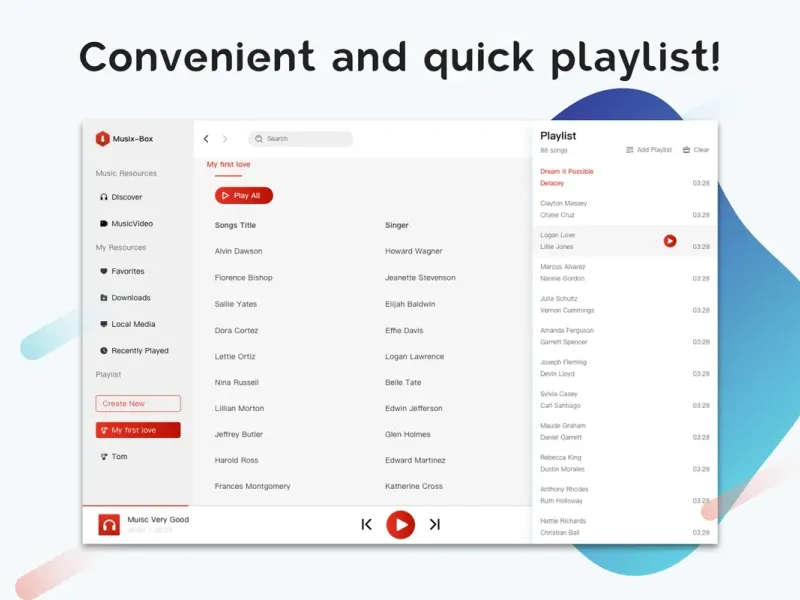Open the Local Media section
The image size is (800, 600).
133,324
